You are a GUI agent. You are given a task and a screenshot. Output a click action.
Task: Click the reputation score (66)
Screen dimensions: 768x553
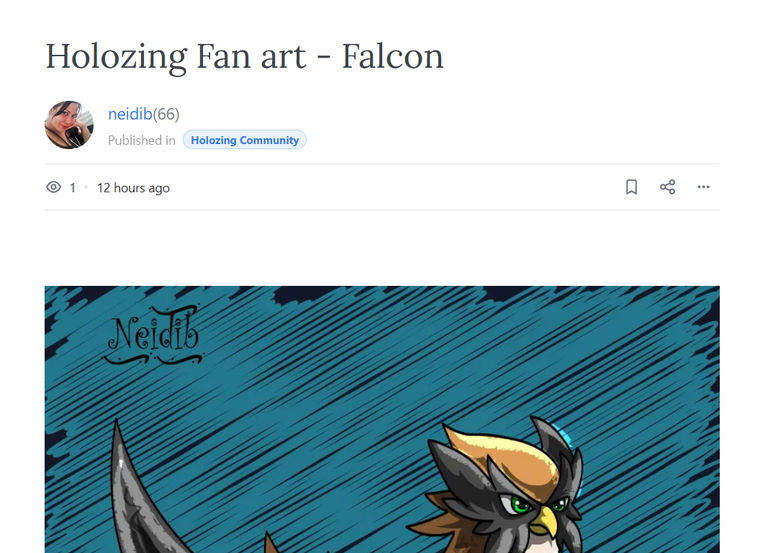pos(166,114)
